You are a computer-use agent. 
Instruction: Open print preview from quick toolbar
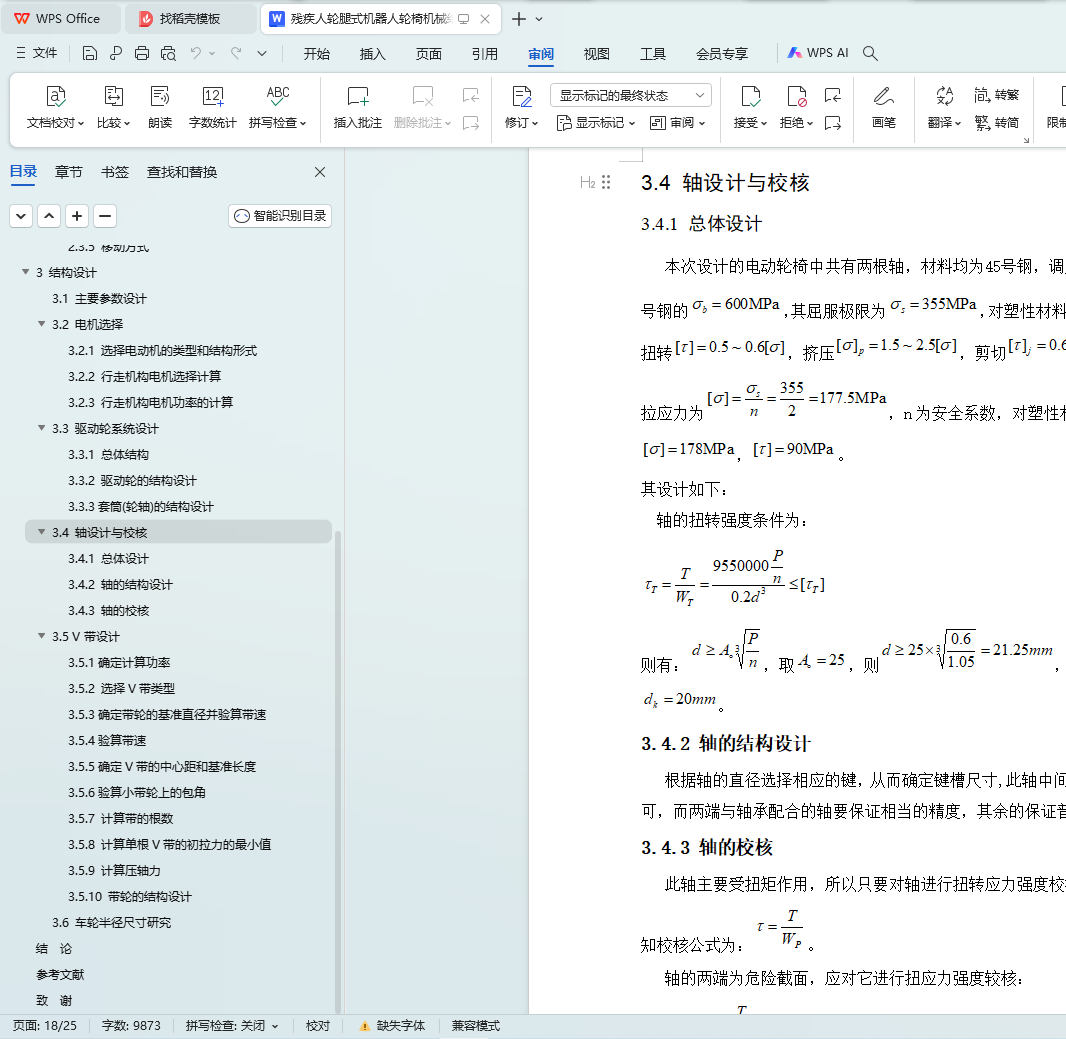(169, 53)
